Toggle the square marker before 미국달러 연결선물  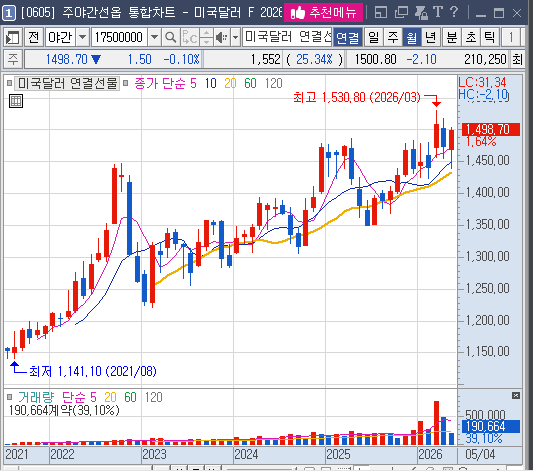[10, 83]
